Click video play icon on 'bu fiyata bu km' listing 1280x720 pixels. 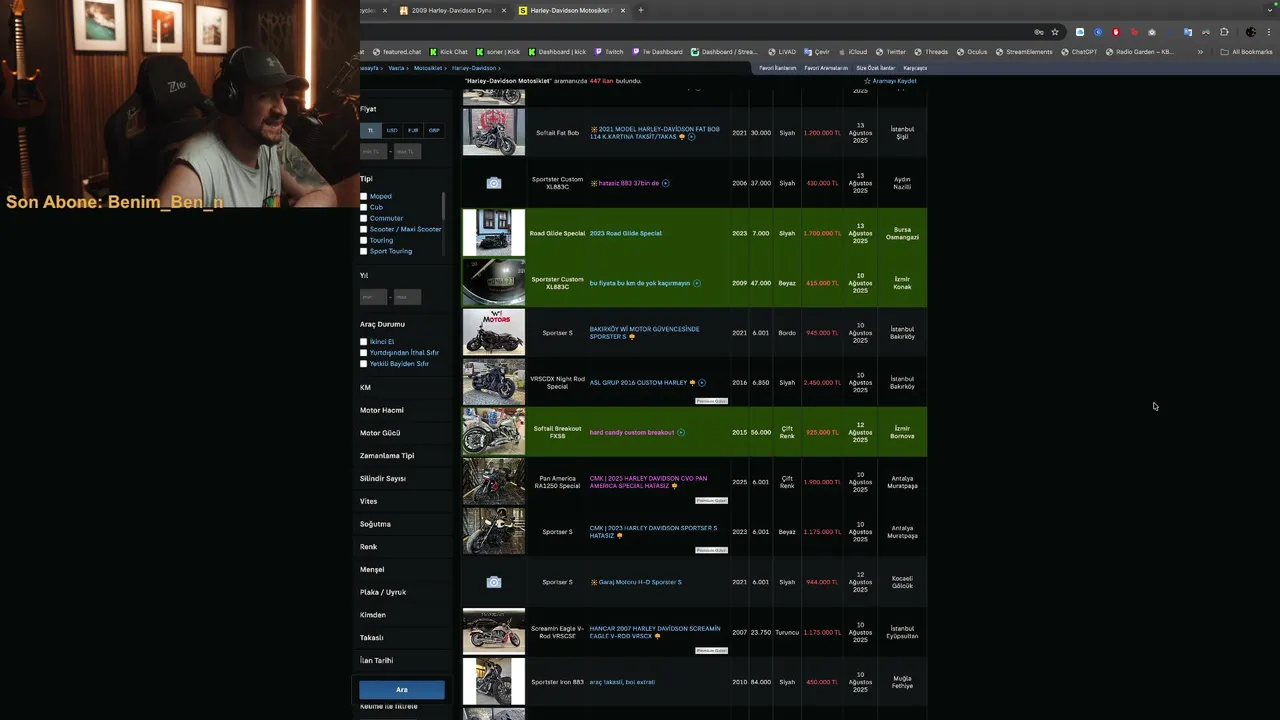[x=697, y=283]
